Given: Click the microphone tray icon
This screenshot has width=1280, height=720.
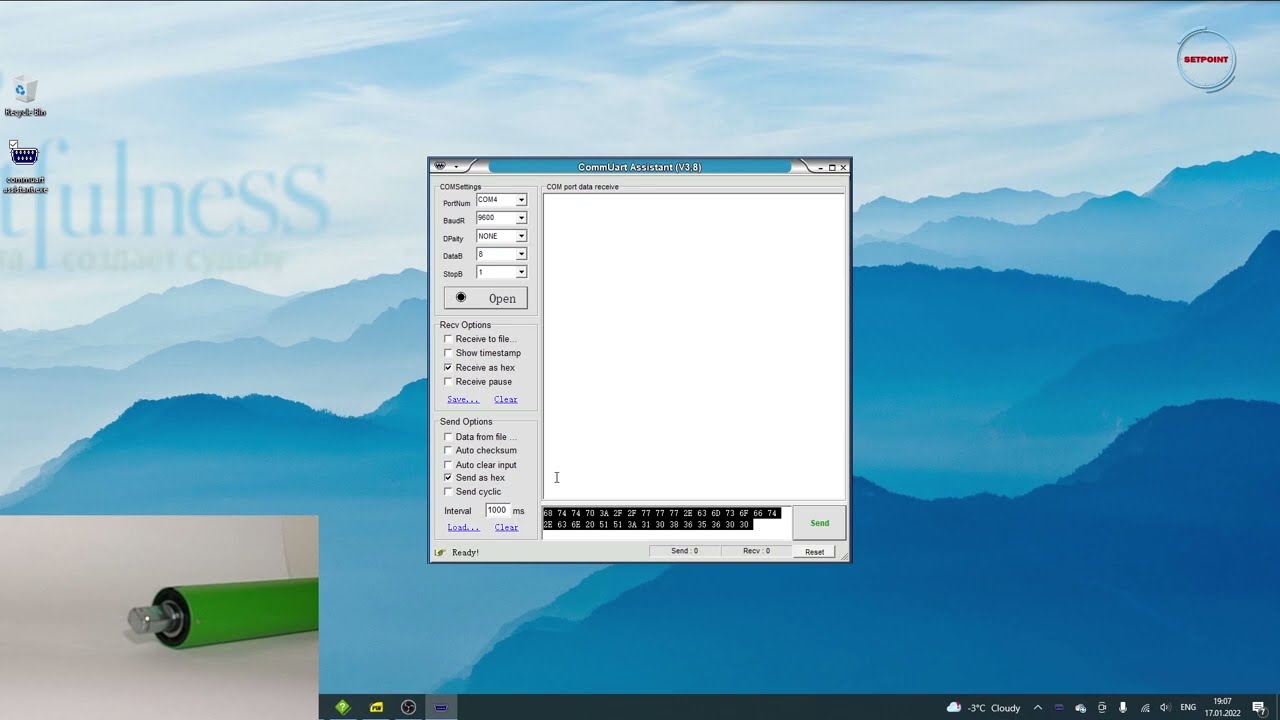Looking at the screenshot, I should coord(1123,707).
